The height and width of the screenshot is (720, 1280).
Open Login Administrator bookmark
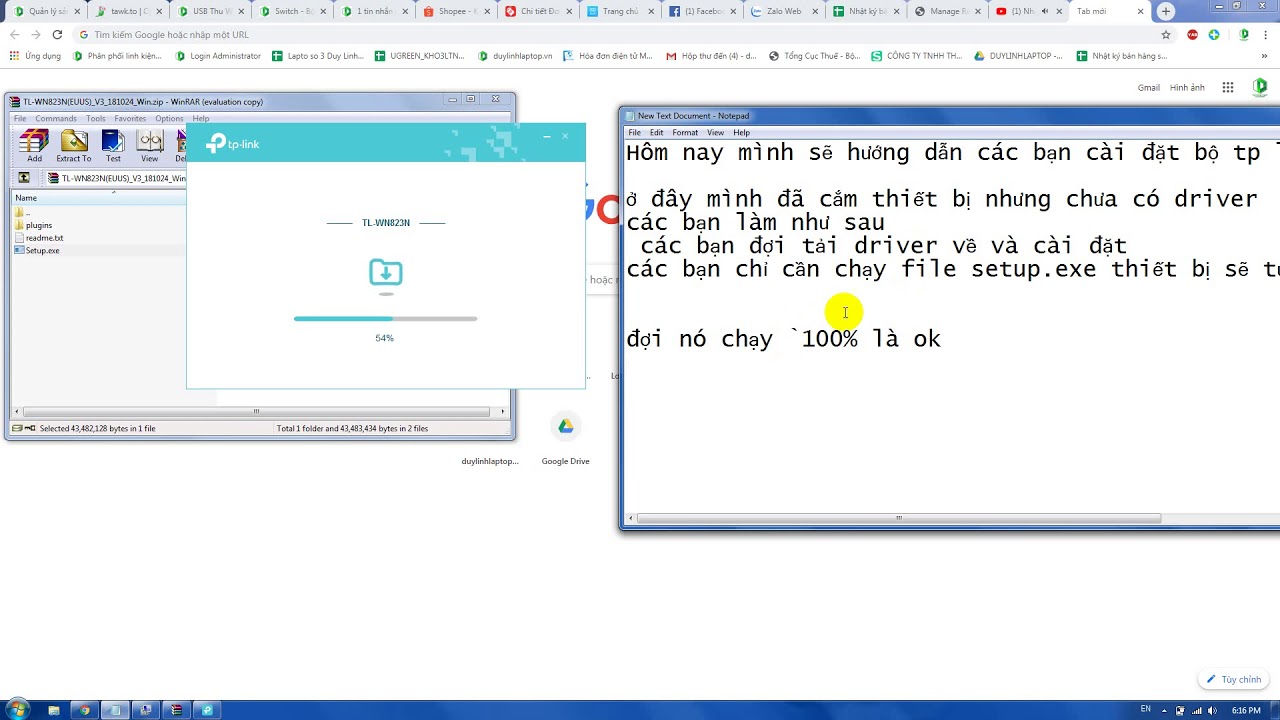[218, 56]
